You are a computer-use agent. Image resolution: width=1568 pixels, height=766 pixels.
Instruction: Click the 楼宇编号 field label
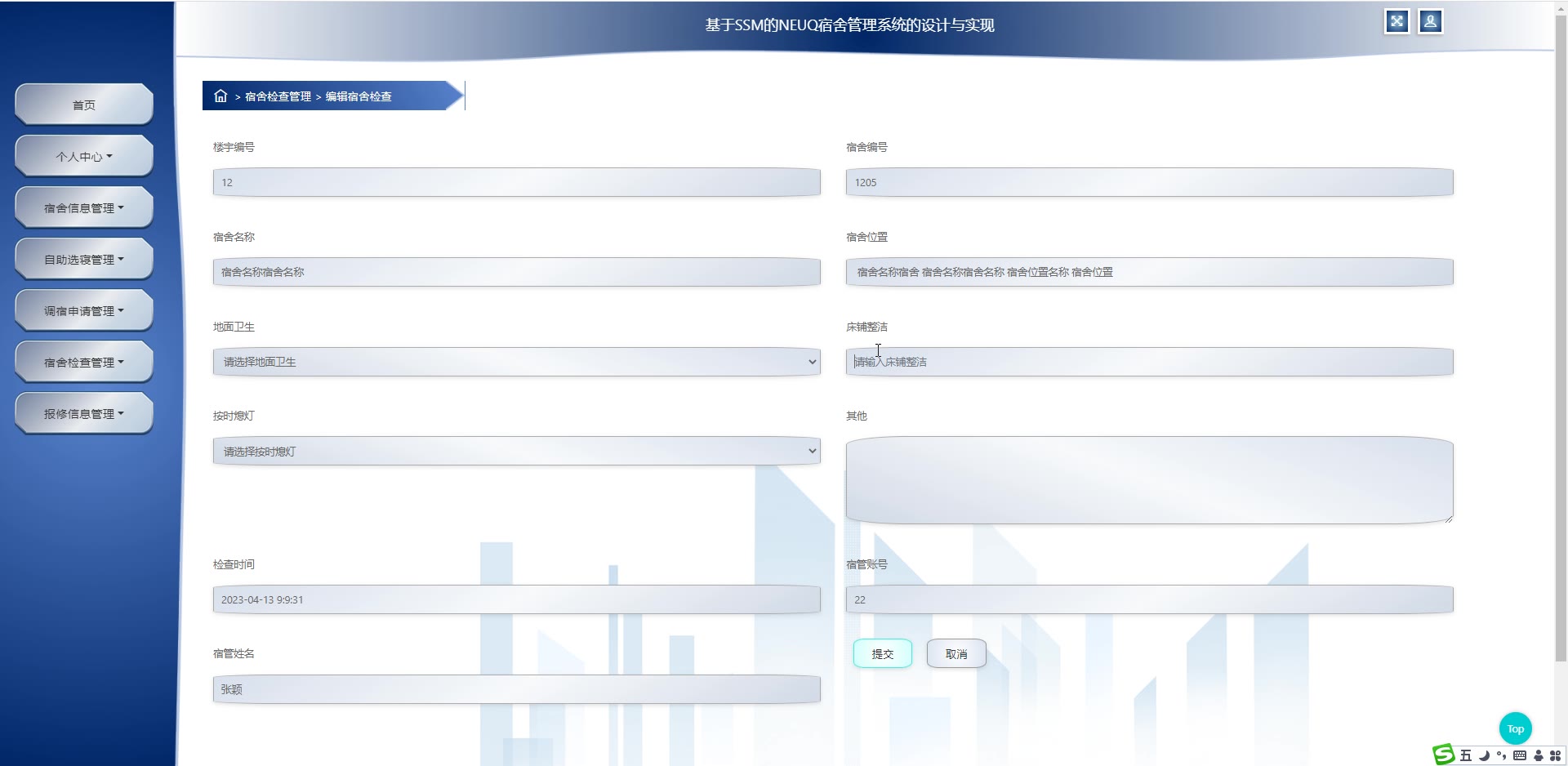click(x=234, y=147)
